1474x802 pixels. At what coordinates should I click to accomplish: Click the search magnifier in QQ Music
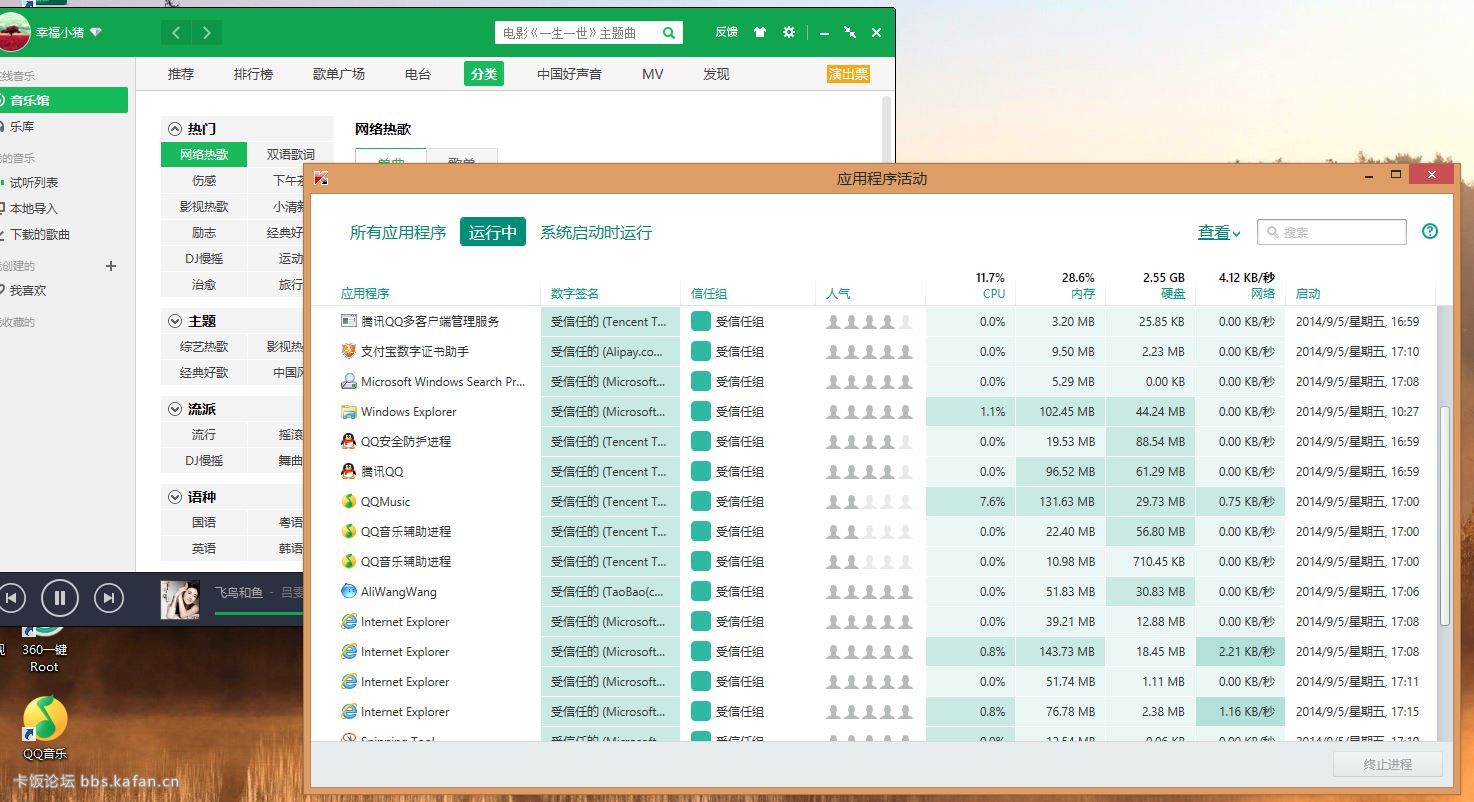[x=669, y=33]
